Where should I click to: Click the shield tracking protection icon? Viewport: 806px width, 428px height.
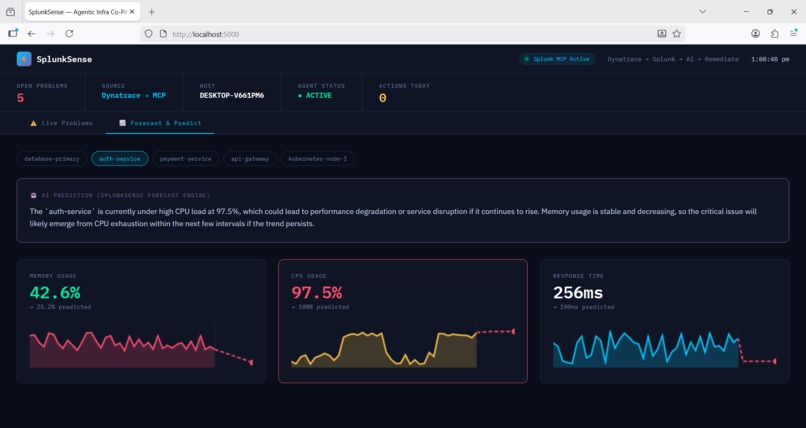(149, 34)
